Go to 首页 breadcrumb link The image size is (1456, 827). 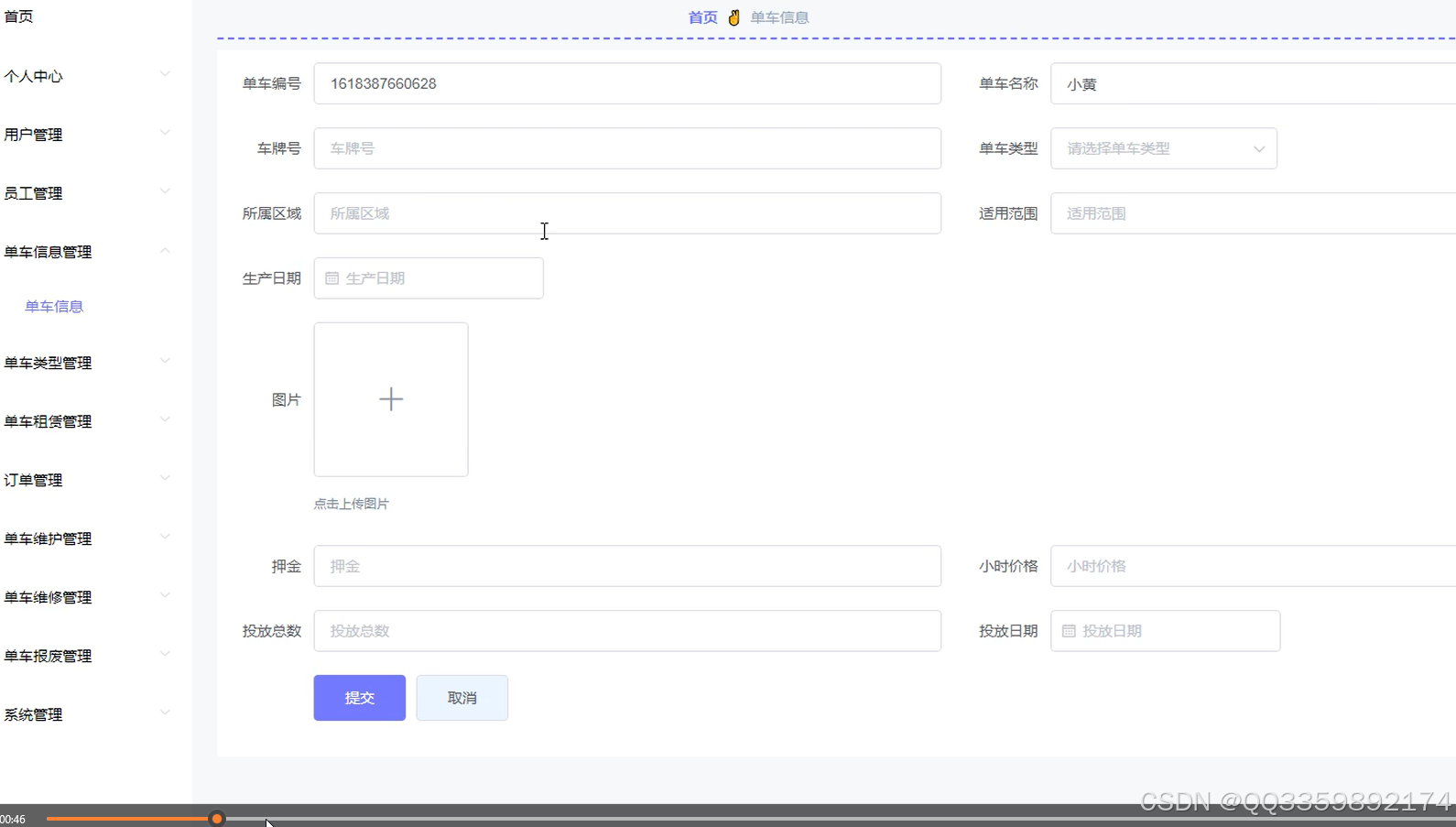click(x=703, y=17)
